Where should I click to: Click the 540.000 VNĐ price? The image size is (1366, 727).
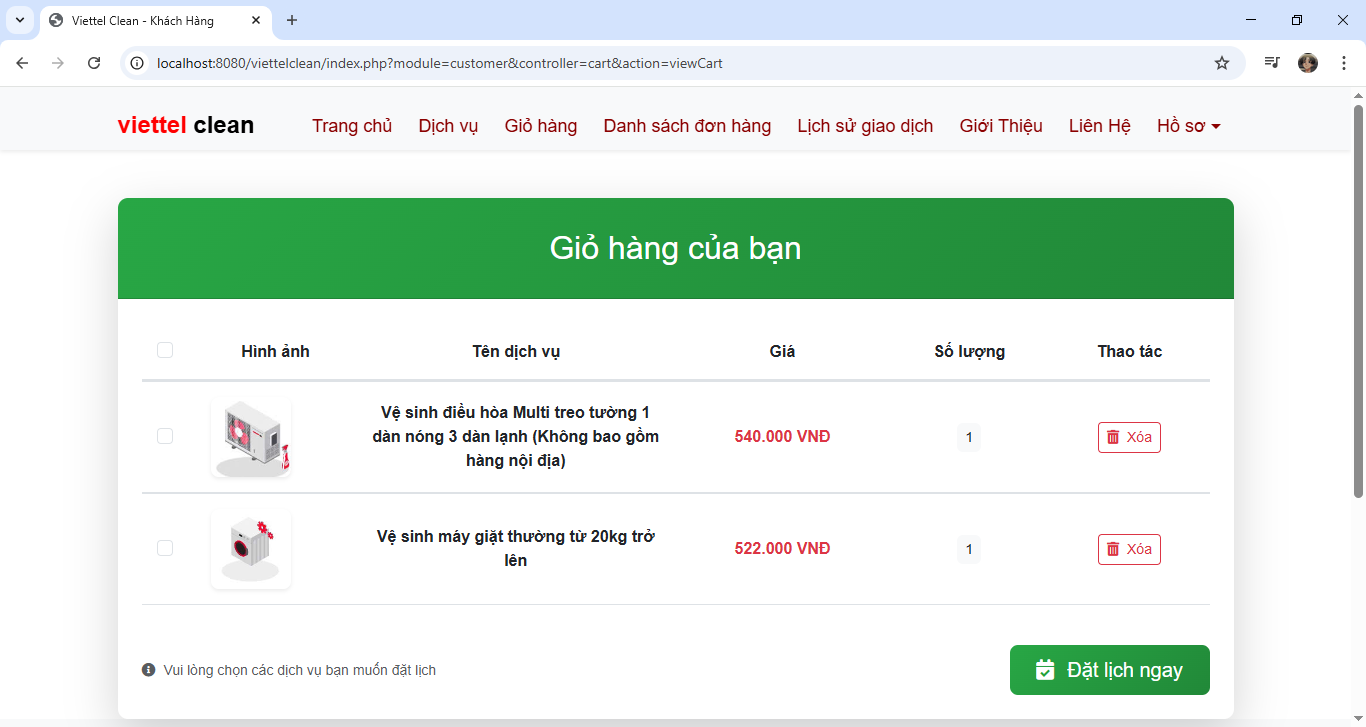pos(782,437)
